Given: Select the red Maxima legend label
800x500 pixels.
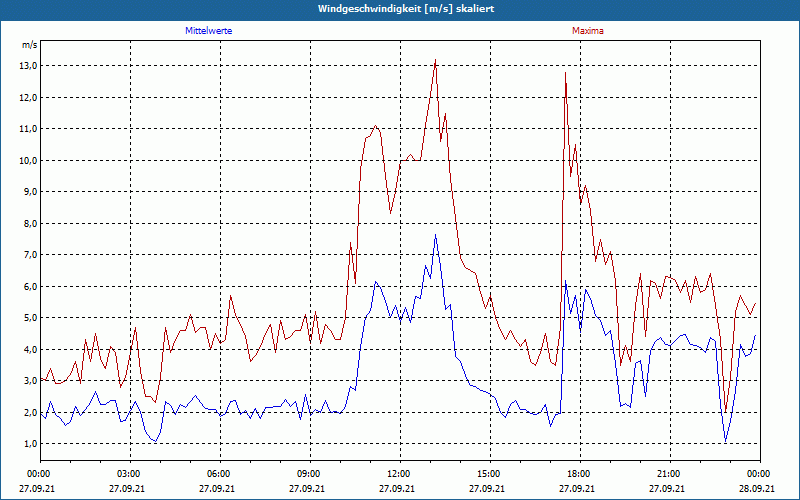Looking at the screenshot, I should 588,31.
